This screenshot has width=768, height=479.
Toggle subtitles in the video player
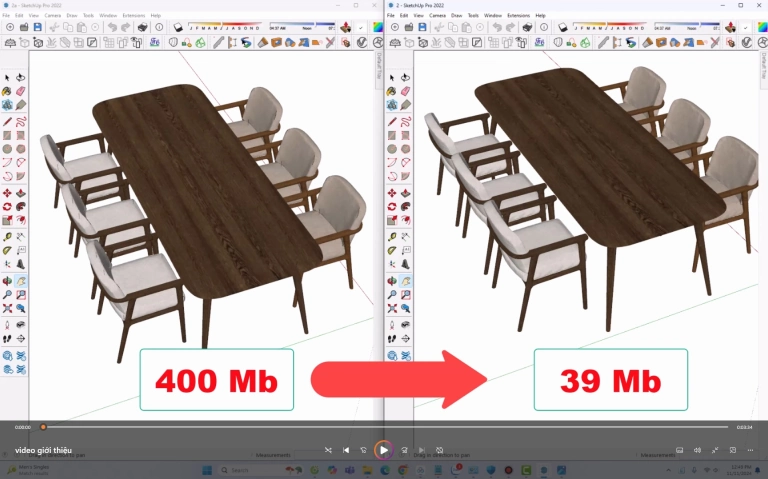click(x=679, y=450)
